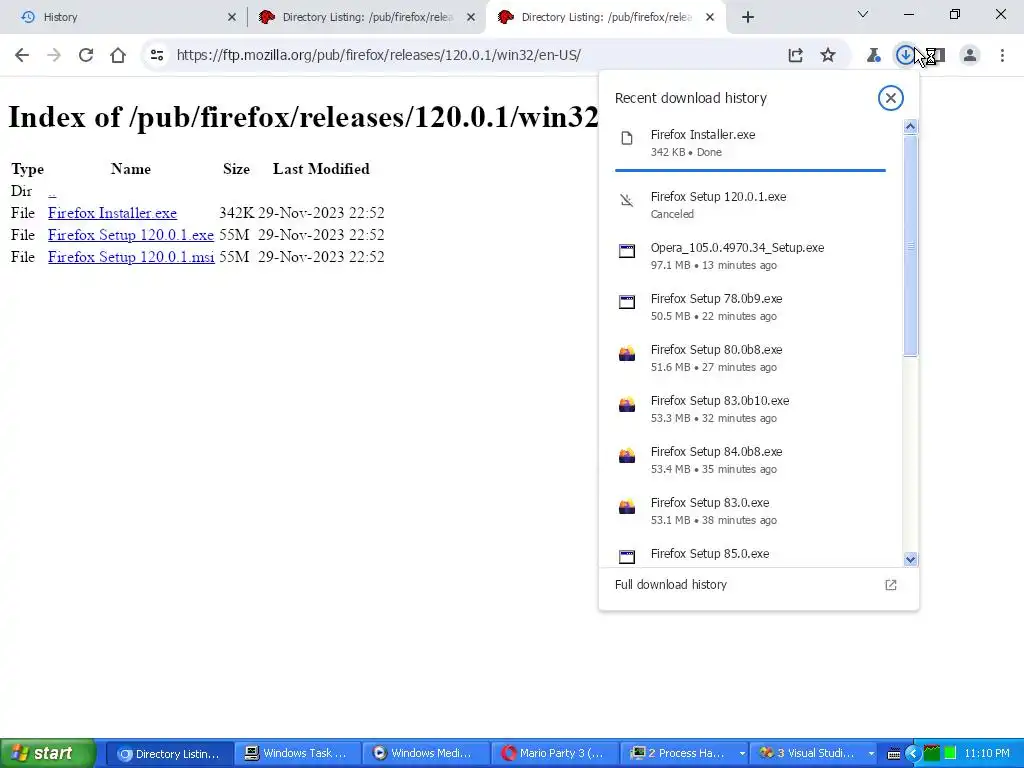Viewport: 1024px width, 768px height.
Task: Open downloaded Firefox Installer.exe entry
Action: click(750, 142)
